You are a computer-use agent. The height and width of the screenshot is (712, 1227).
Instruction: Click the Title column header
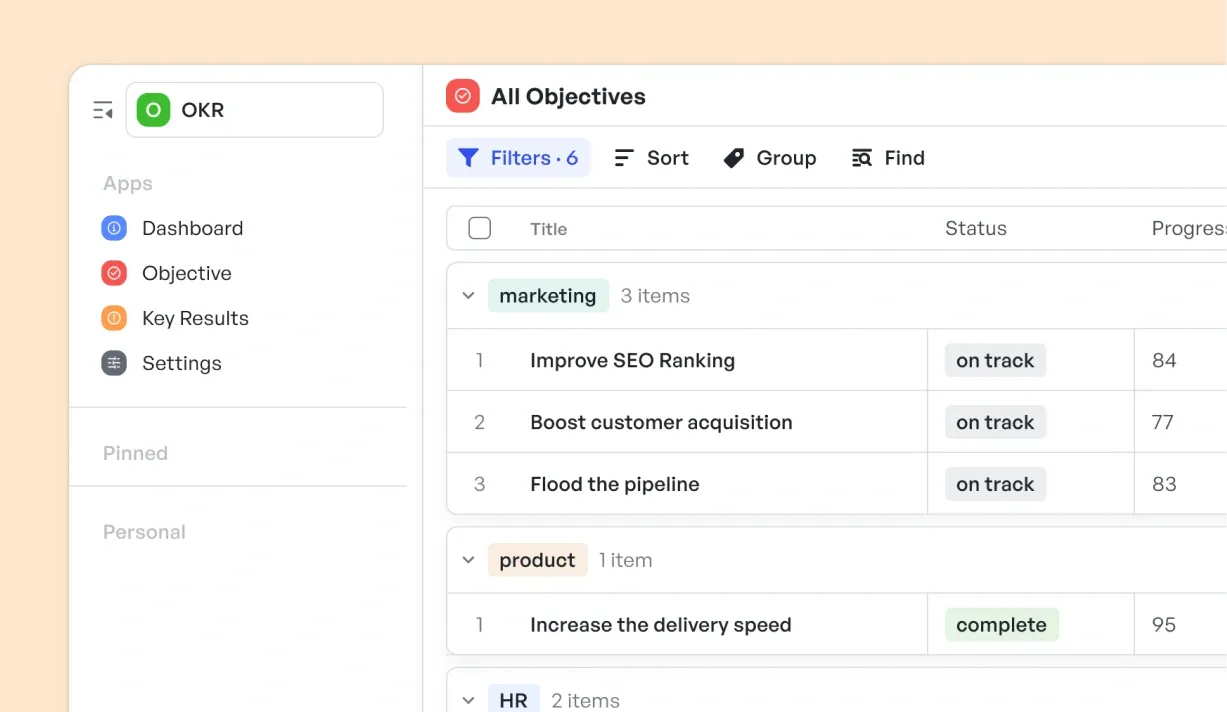[x=548, y=229]
